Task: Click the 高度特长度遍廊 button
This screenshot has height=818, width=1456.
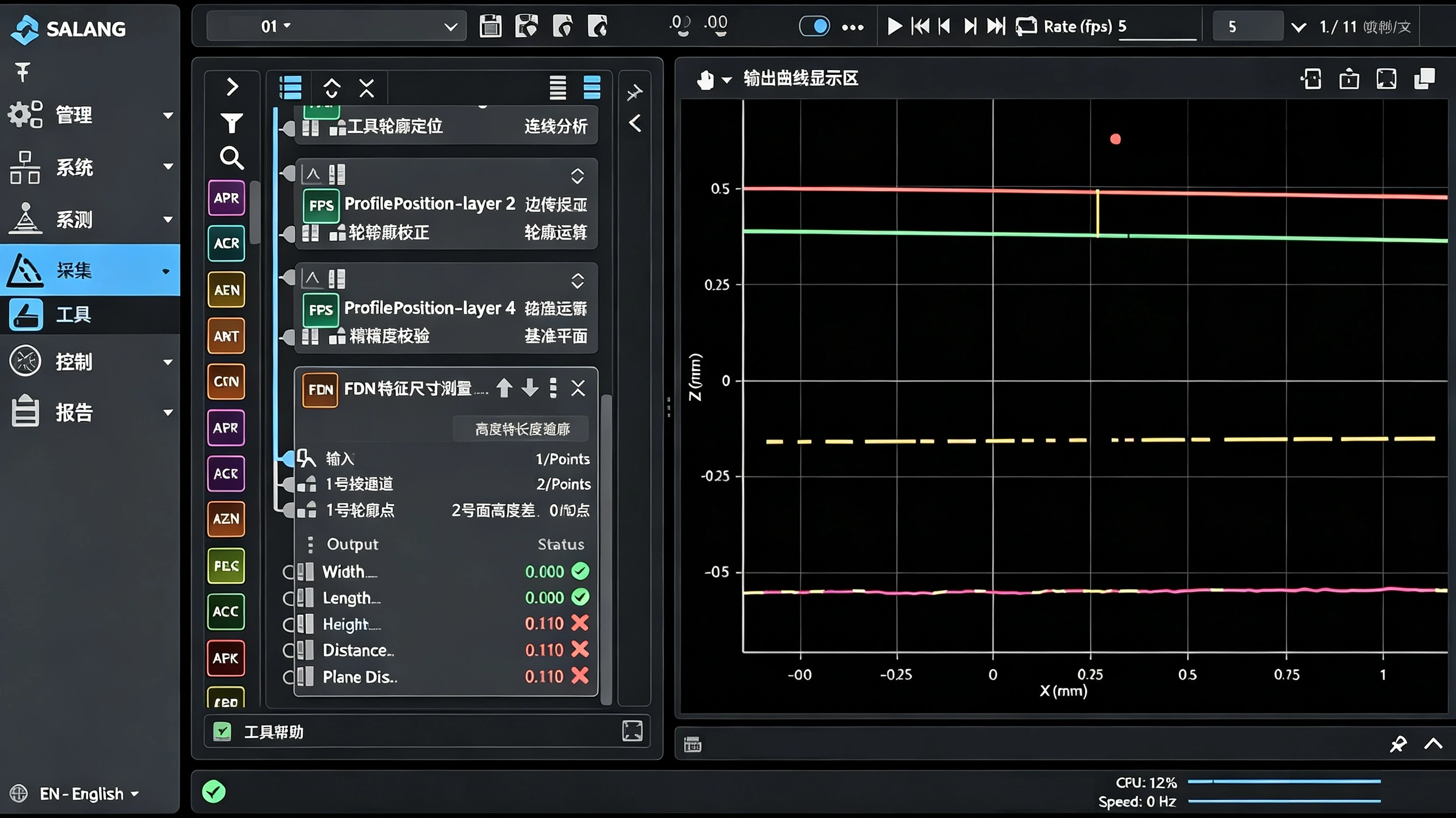Action: pos(520,428)
